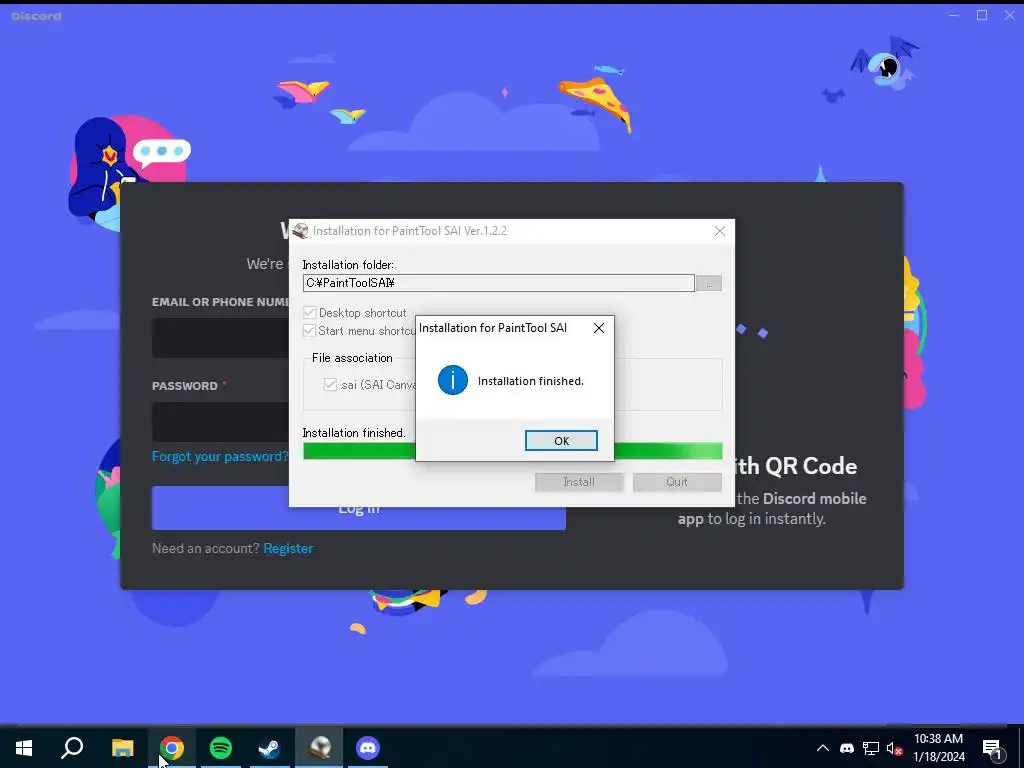Viewport: 1024px width, 768px height.
Task: Open the taskbar clock and date
Action: [938, 748]
